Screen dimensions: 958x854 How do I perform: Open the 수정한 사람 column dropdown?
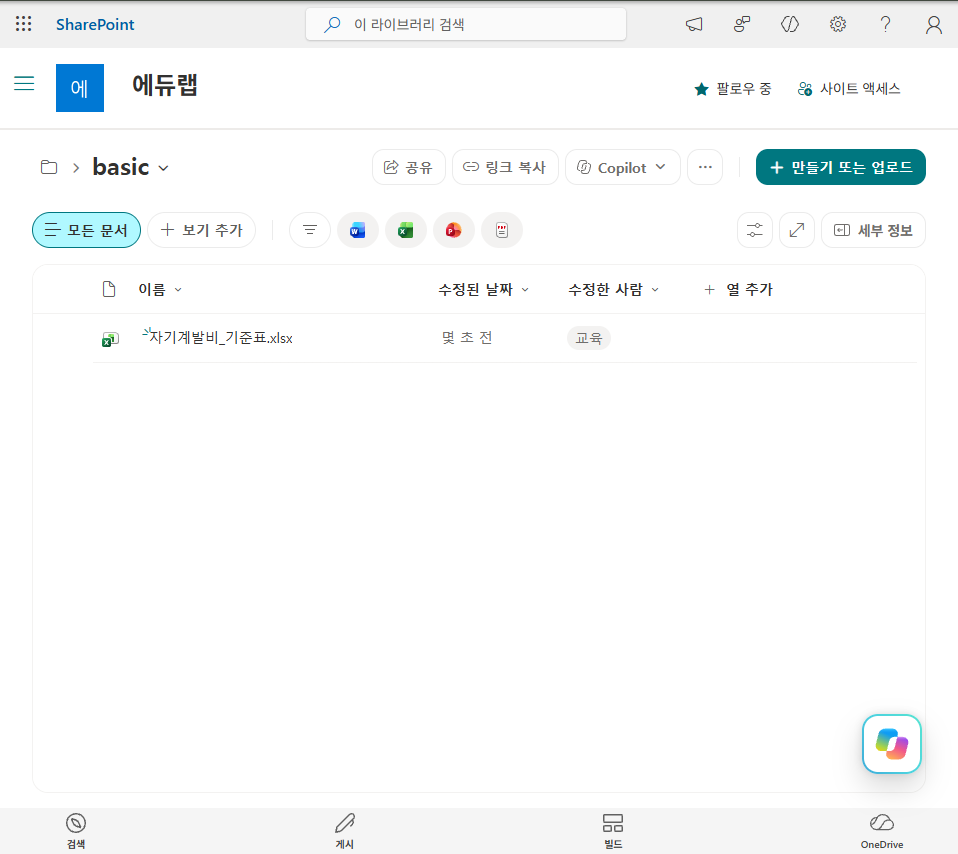(613, 290)
